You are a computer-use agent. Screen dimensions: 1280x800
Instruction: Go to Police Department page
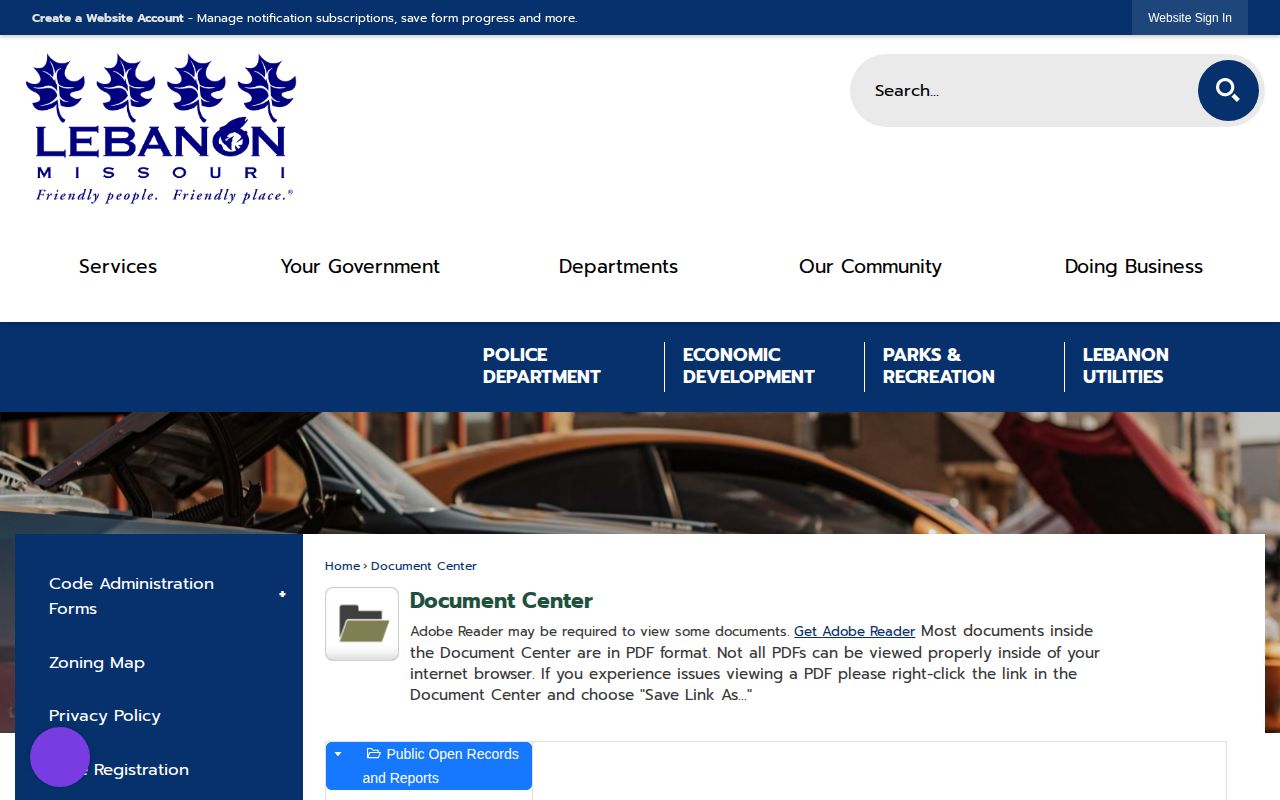(542, 366)
